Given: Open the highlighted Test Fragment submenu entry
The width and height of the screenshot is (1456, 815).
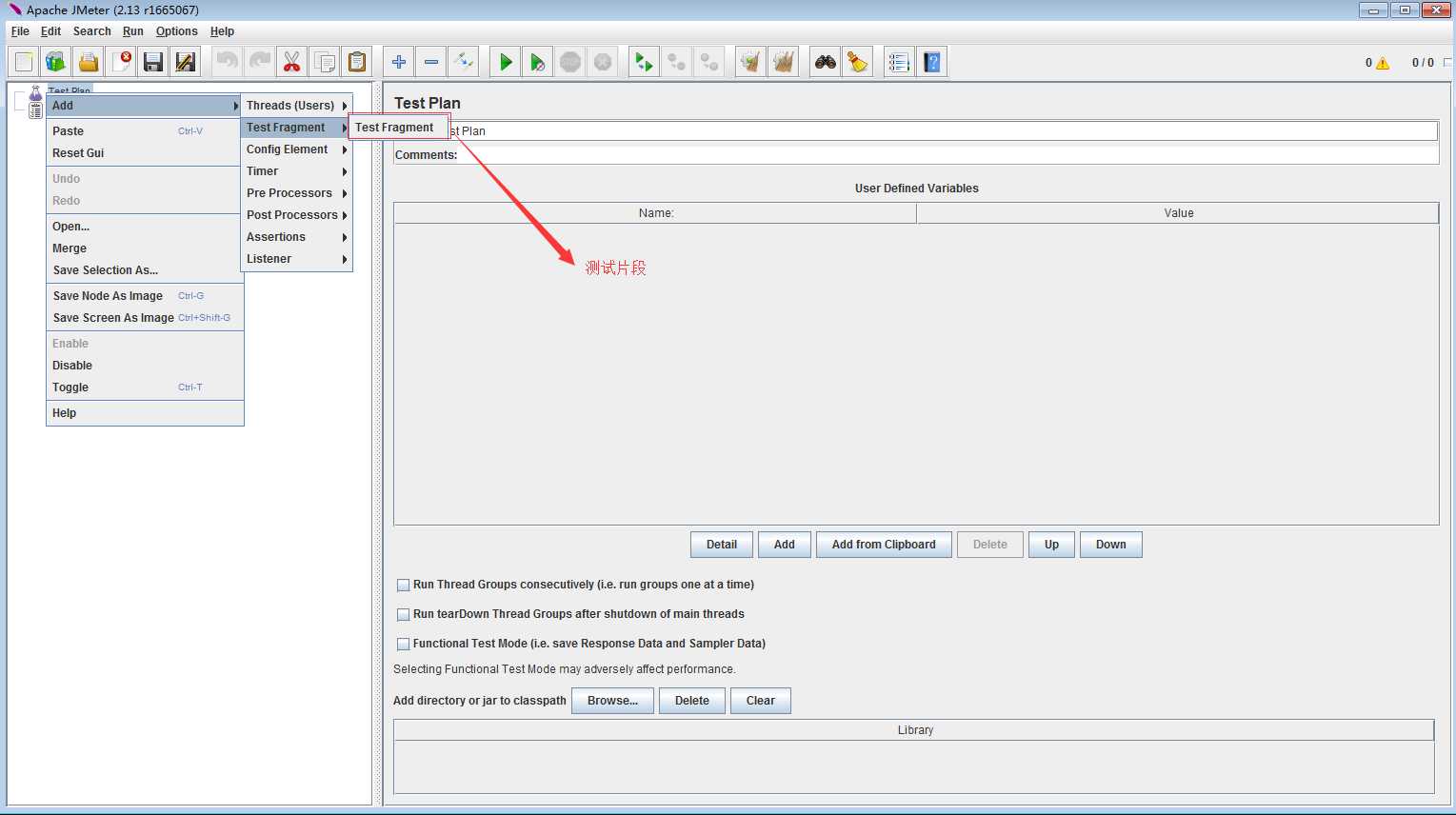Looking at the screenshot, I should 296,128.
